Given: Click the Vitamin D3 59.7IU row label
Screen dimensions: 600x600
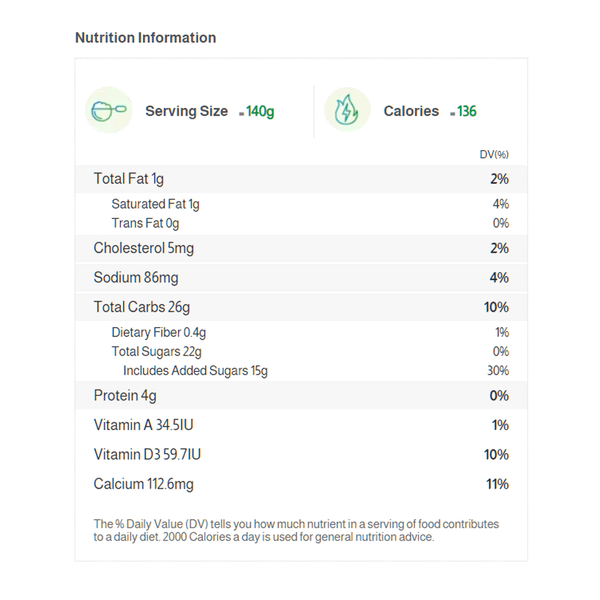Looking at the screenshot, I should point(147,455).
